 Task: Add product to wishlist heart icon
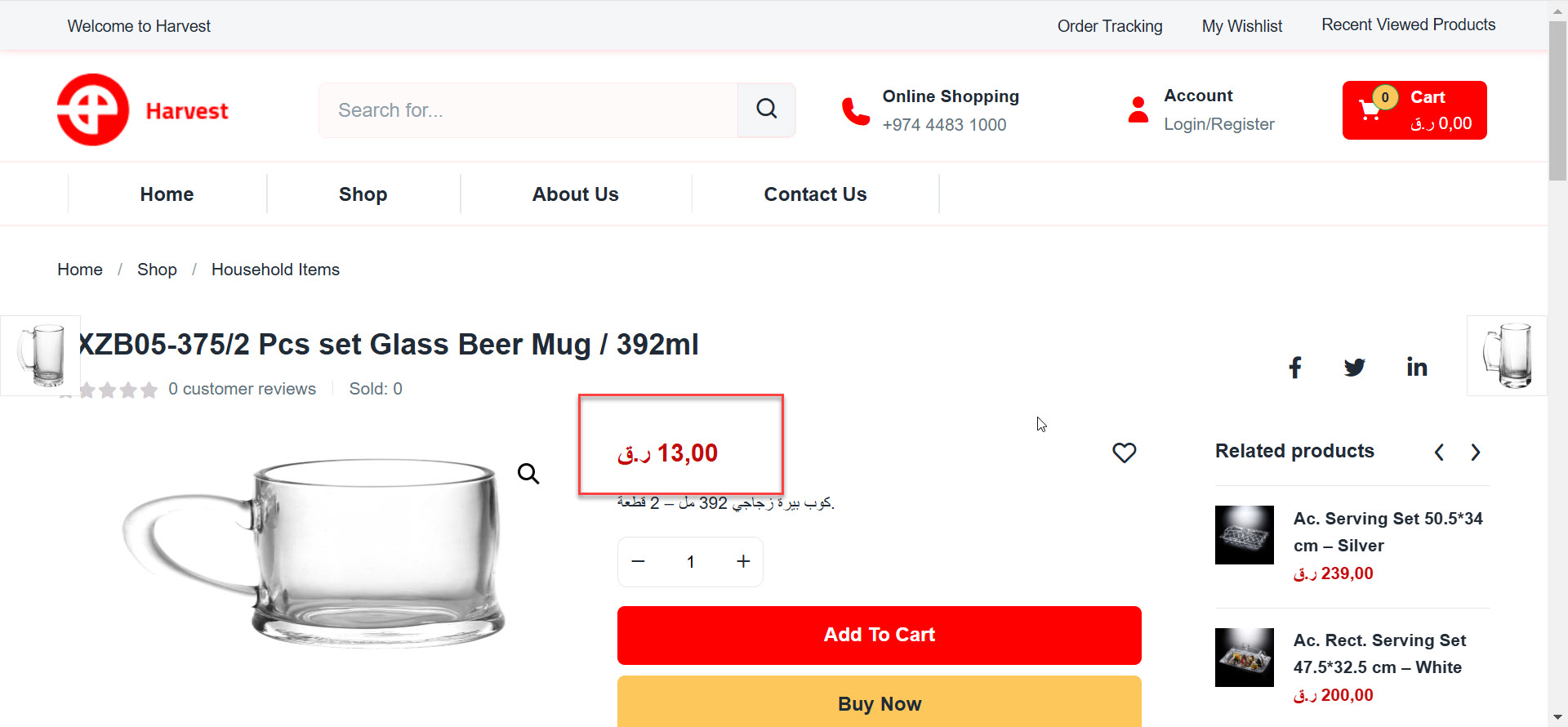click(x=1125, y=453)
